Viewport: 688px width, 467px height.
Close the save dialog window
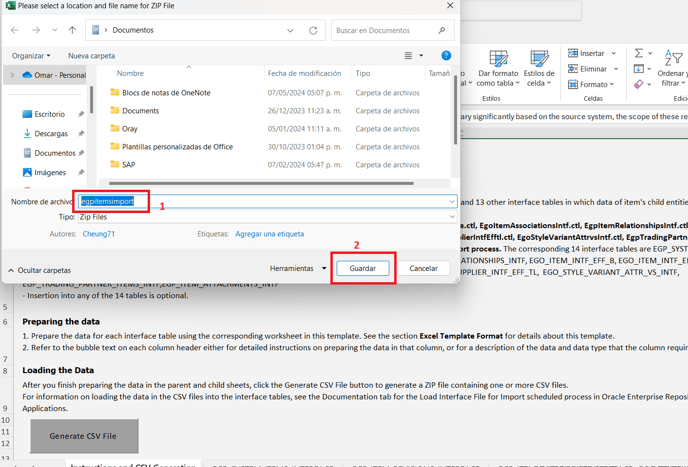click(x=450, y=6)
